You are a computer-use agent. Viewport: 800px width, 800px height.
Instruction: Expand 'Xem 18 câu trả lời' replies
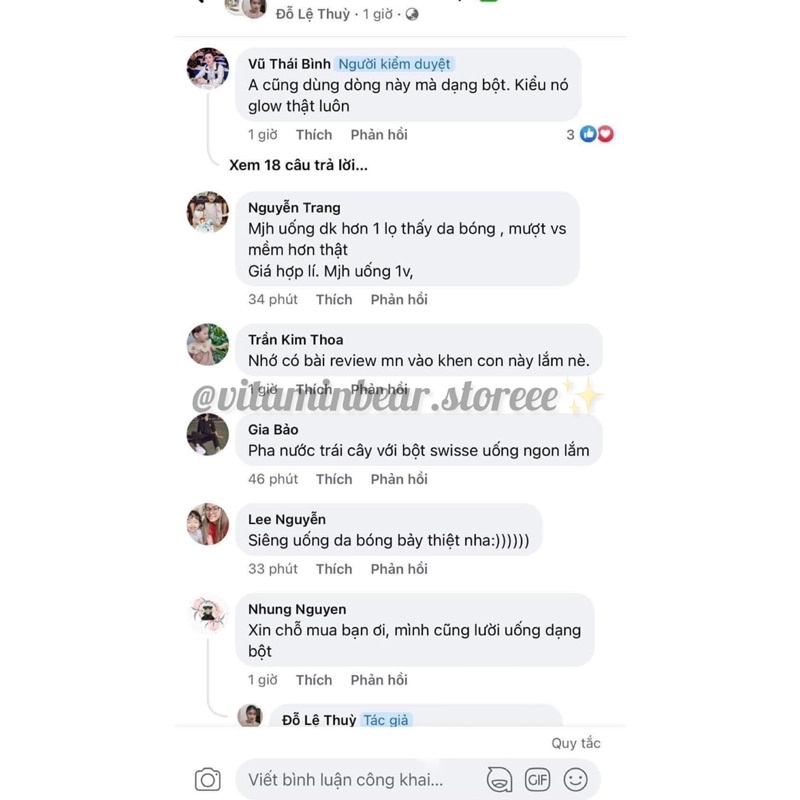pos(298,165)
